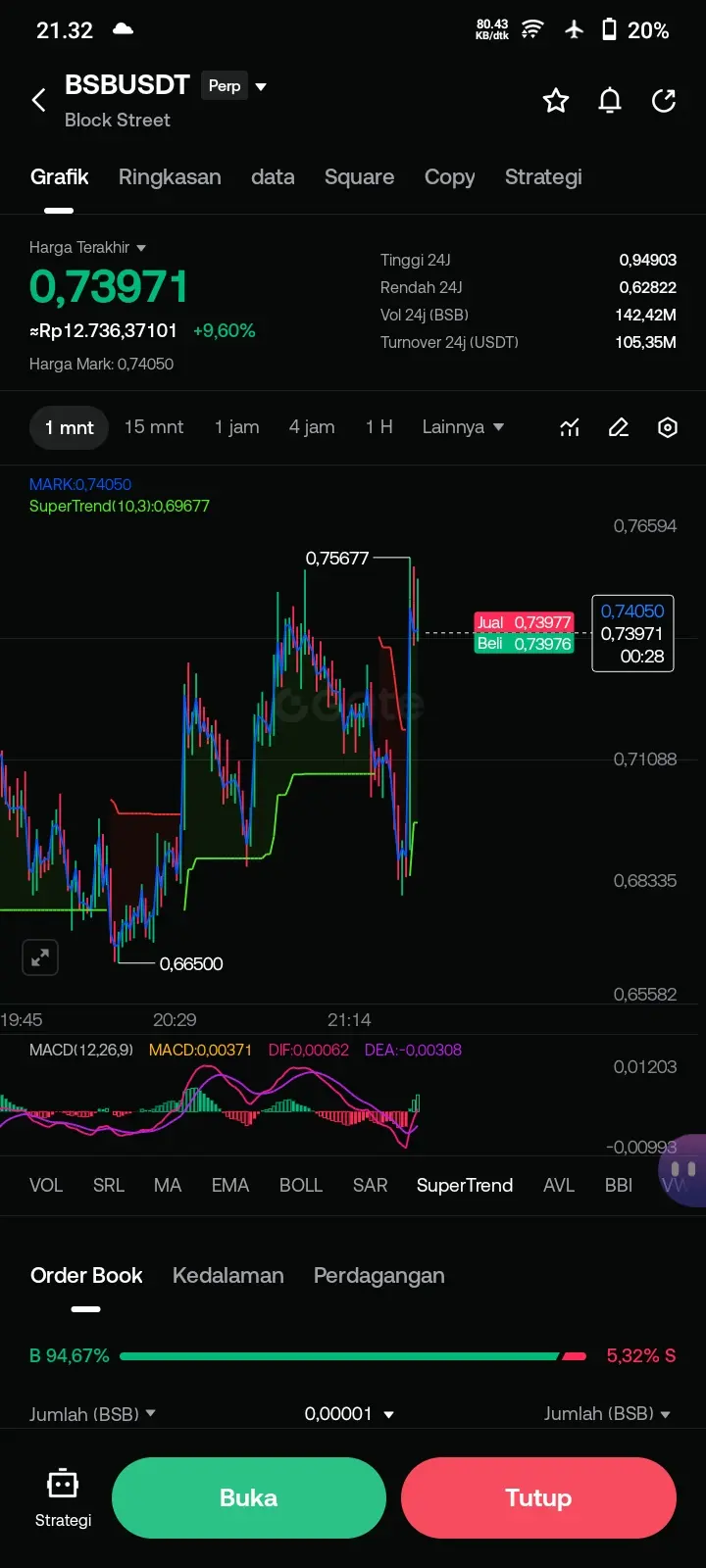
Task: Switch to the Square tab
Action: pos(360,177)
